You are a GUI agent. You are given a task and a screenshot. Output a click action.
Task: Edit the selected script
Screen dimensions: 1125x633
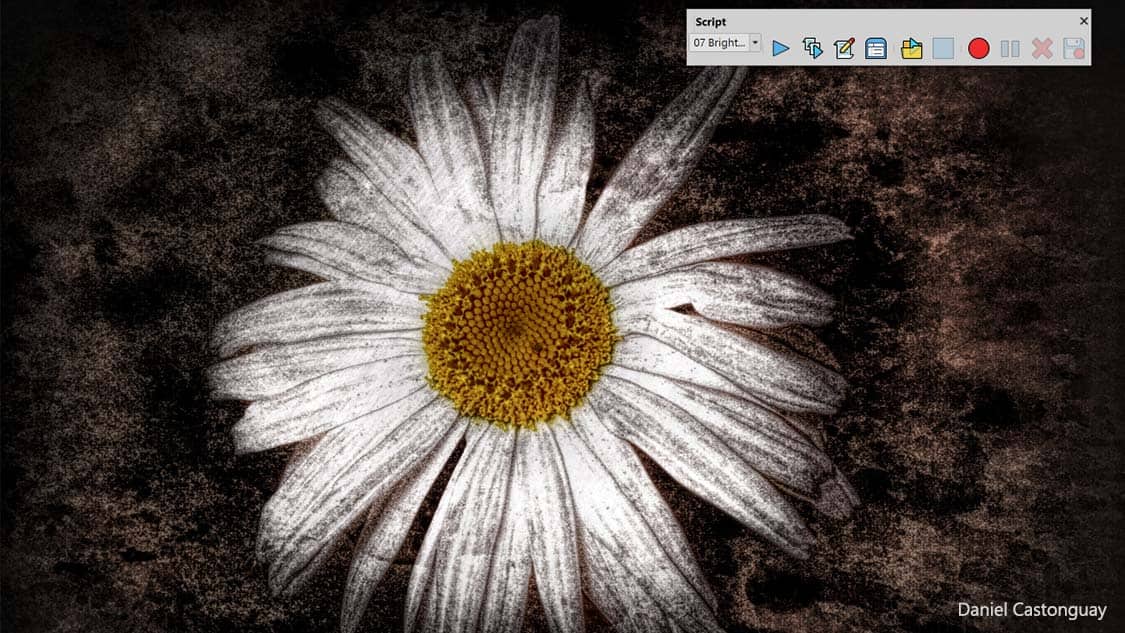(x=844, y=48)
